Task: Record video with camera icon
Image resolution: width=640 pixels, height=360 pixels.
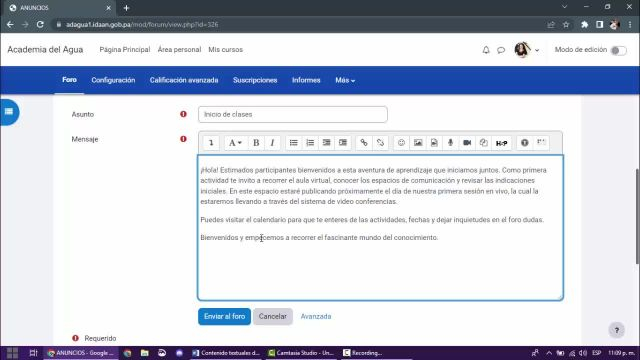Action: click(467, 143)
